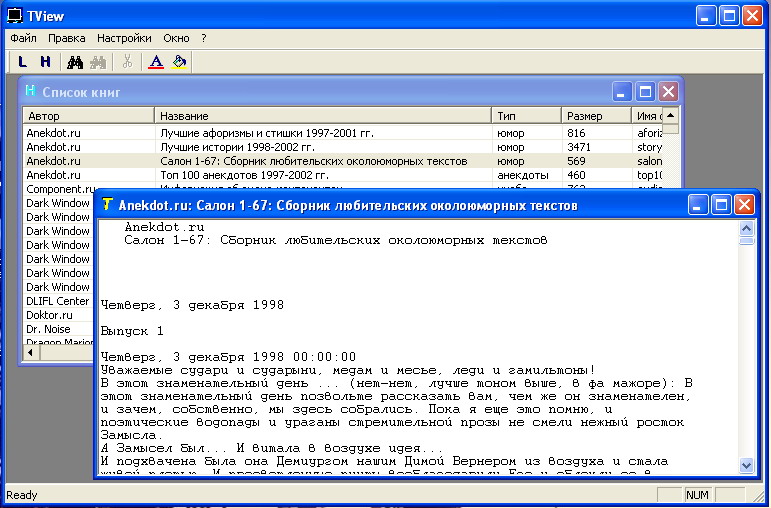This screenshot has height=508, width=771.
Task: Open the Настройки menu
Action: point(124,38)
